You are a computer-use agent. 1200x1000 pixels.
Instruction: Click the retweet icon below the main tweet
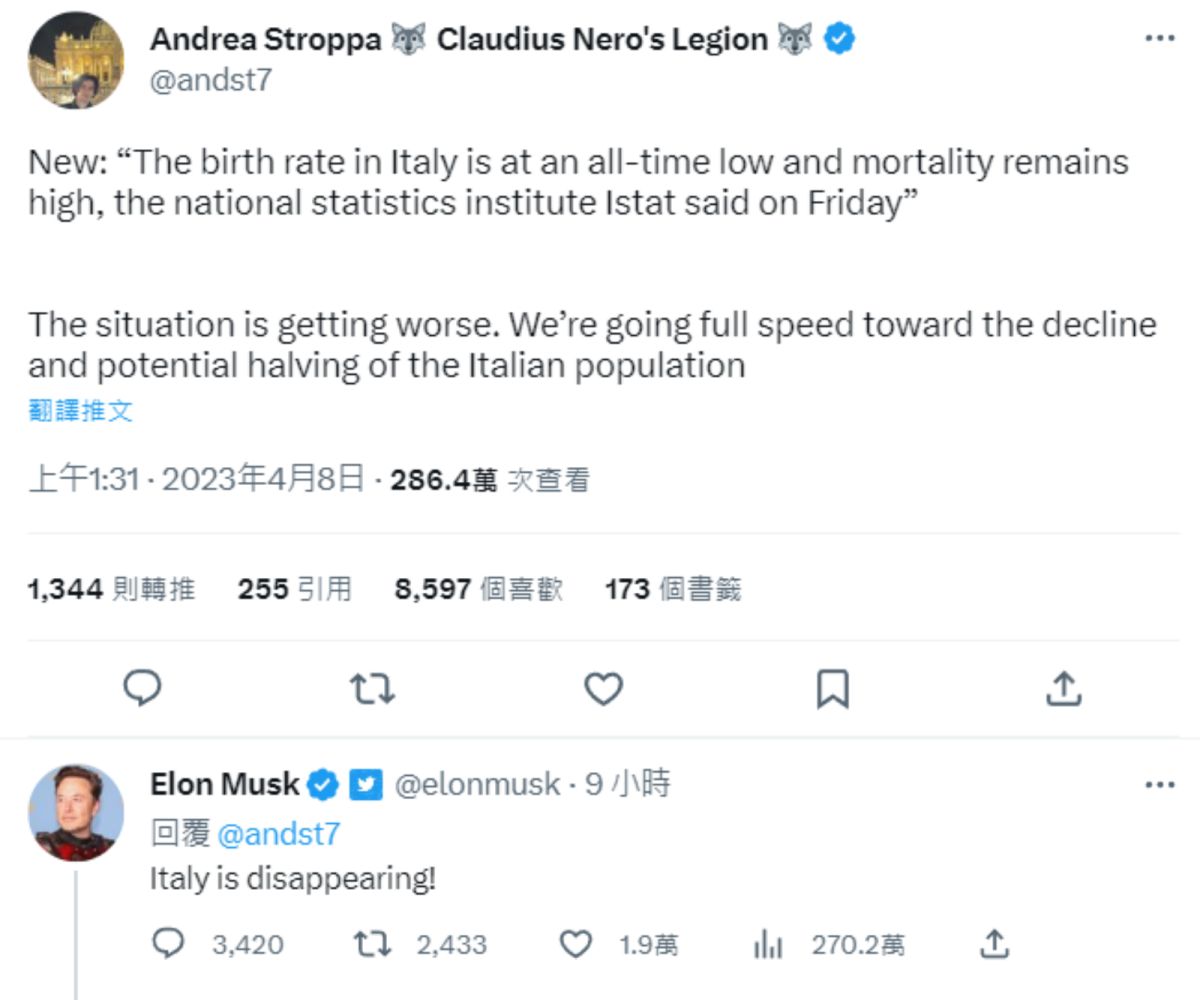pos(374,688)
